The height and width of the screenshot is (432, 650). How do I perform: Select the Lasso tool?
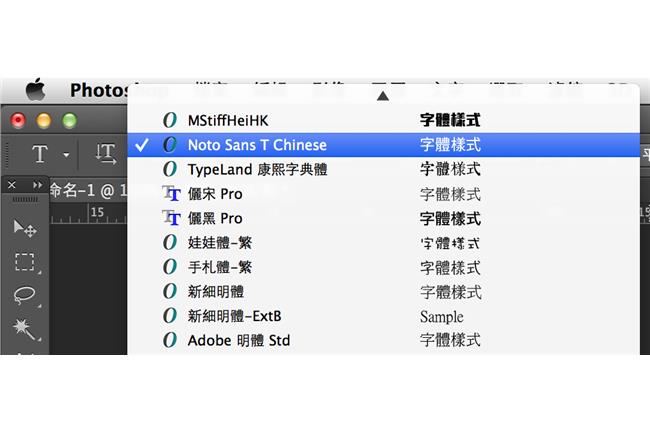24,295
